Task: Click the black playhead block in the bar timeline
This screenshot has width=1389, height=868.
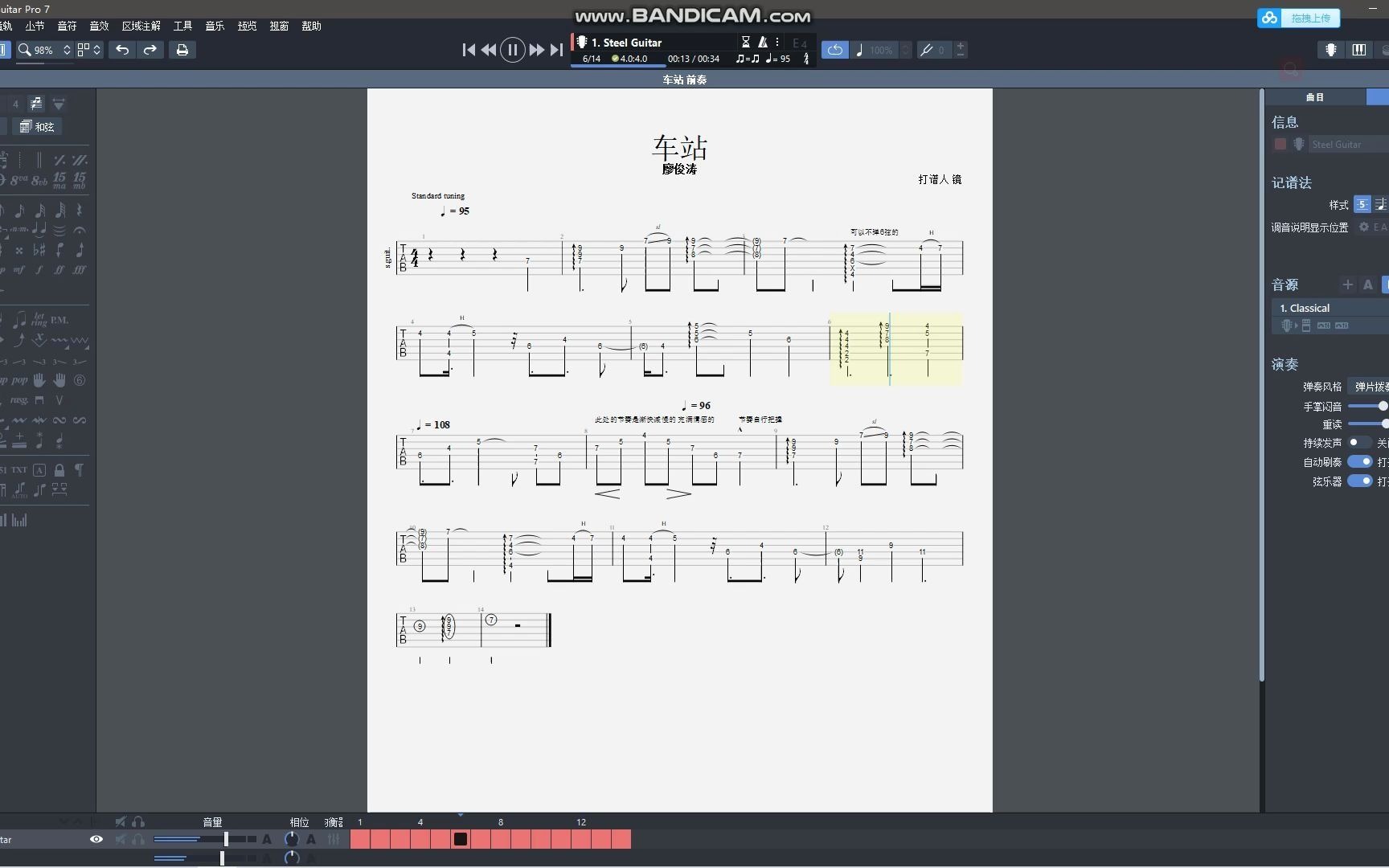Action: pos(460,839)
